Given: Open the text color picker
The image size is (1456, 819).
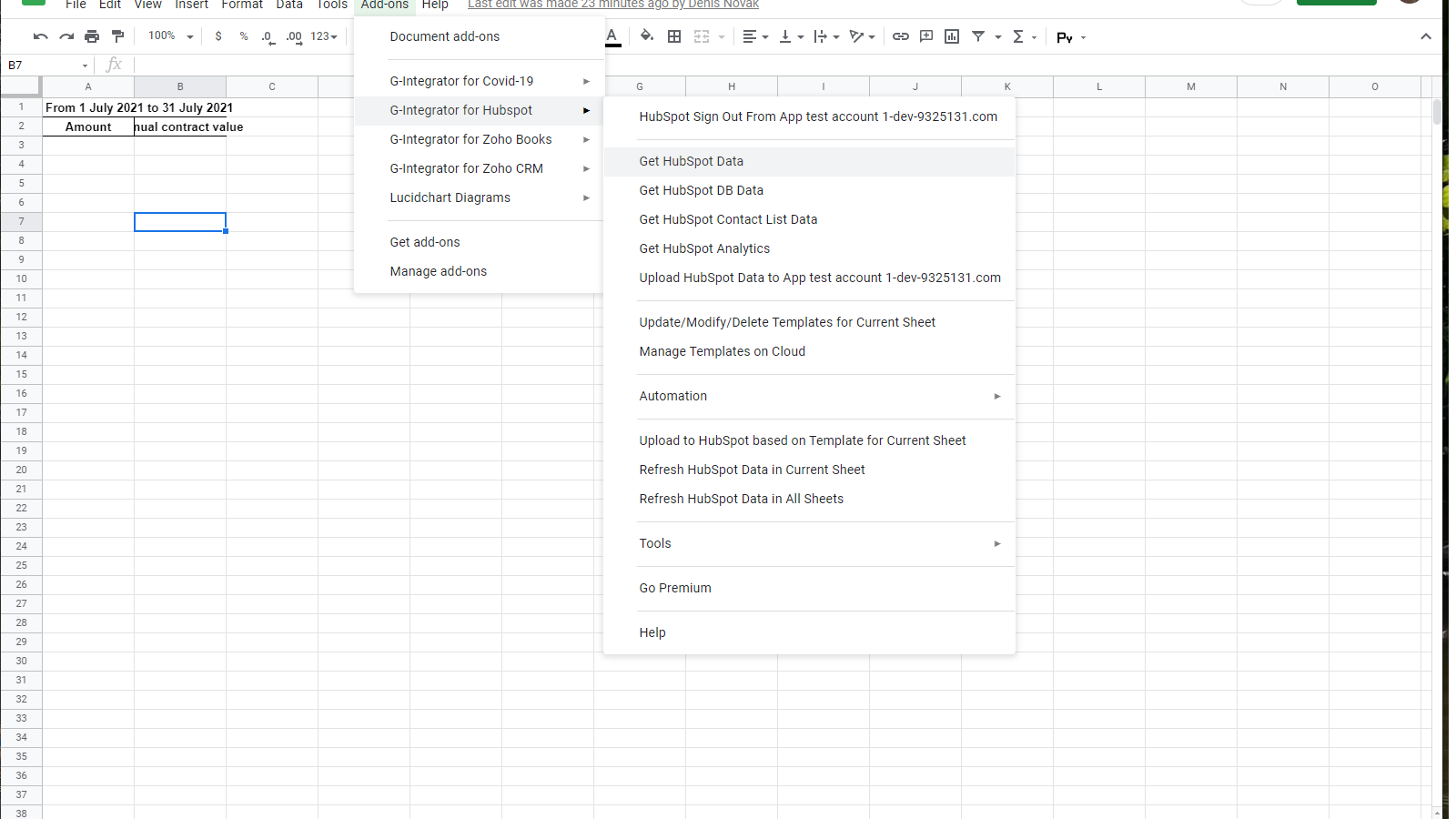Looking at the screenshot, I should pos(612,36).
